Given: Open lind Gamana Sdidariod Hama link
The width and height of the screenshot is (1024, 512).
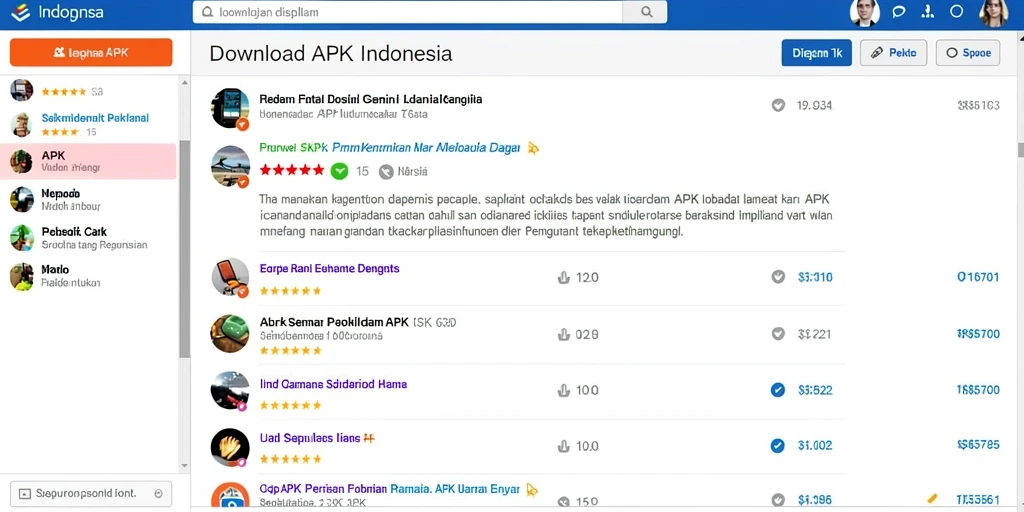Looking at the screenshot, I should click(x=333, y=384).
